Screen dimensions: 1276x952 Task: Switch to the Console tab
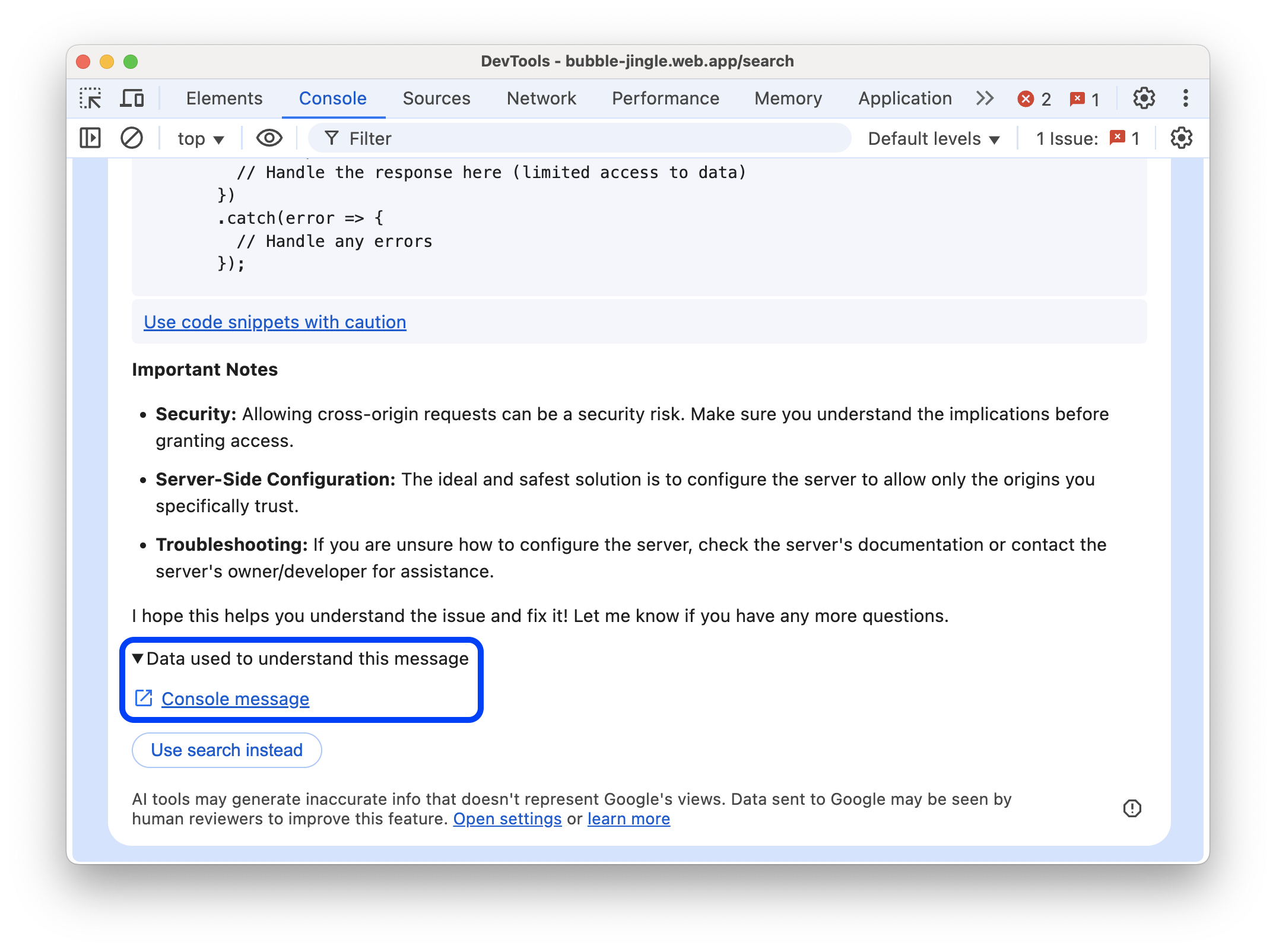pyautogui.click(x=332, y=98)
